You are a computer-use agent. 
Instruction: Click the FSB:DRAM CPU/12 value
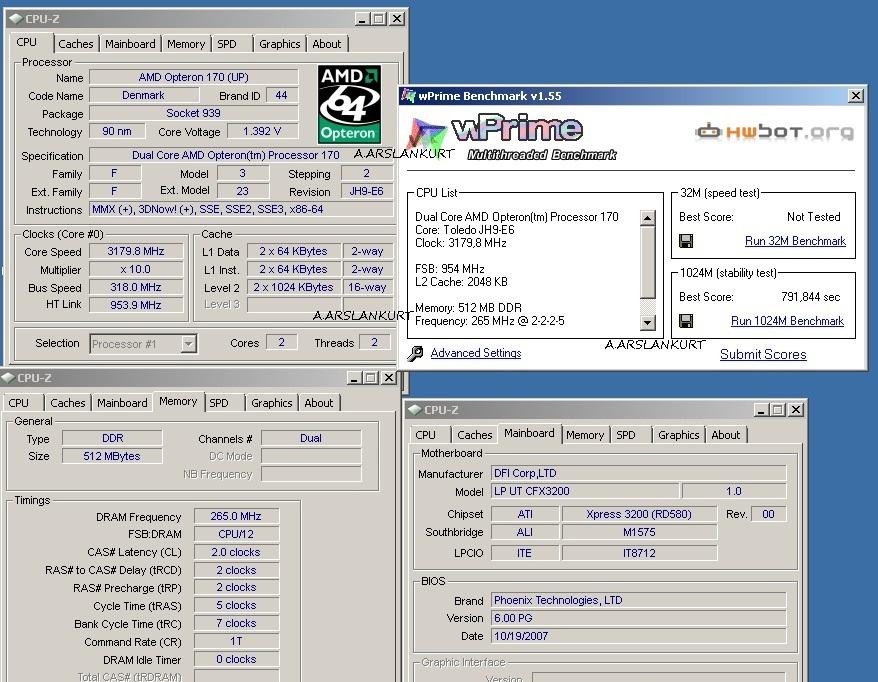click(x=236, y=534)
